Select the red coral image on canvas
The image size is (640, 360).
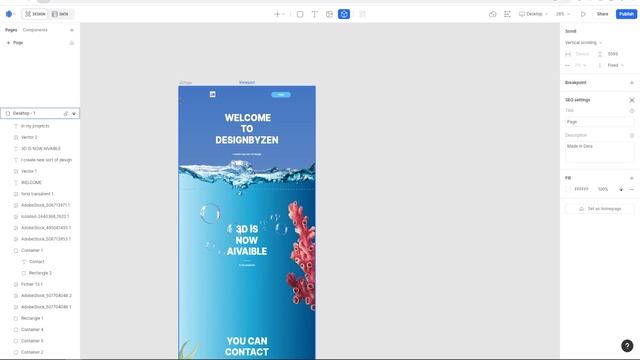(x=301, y=255)
